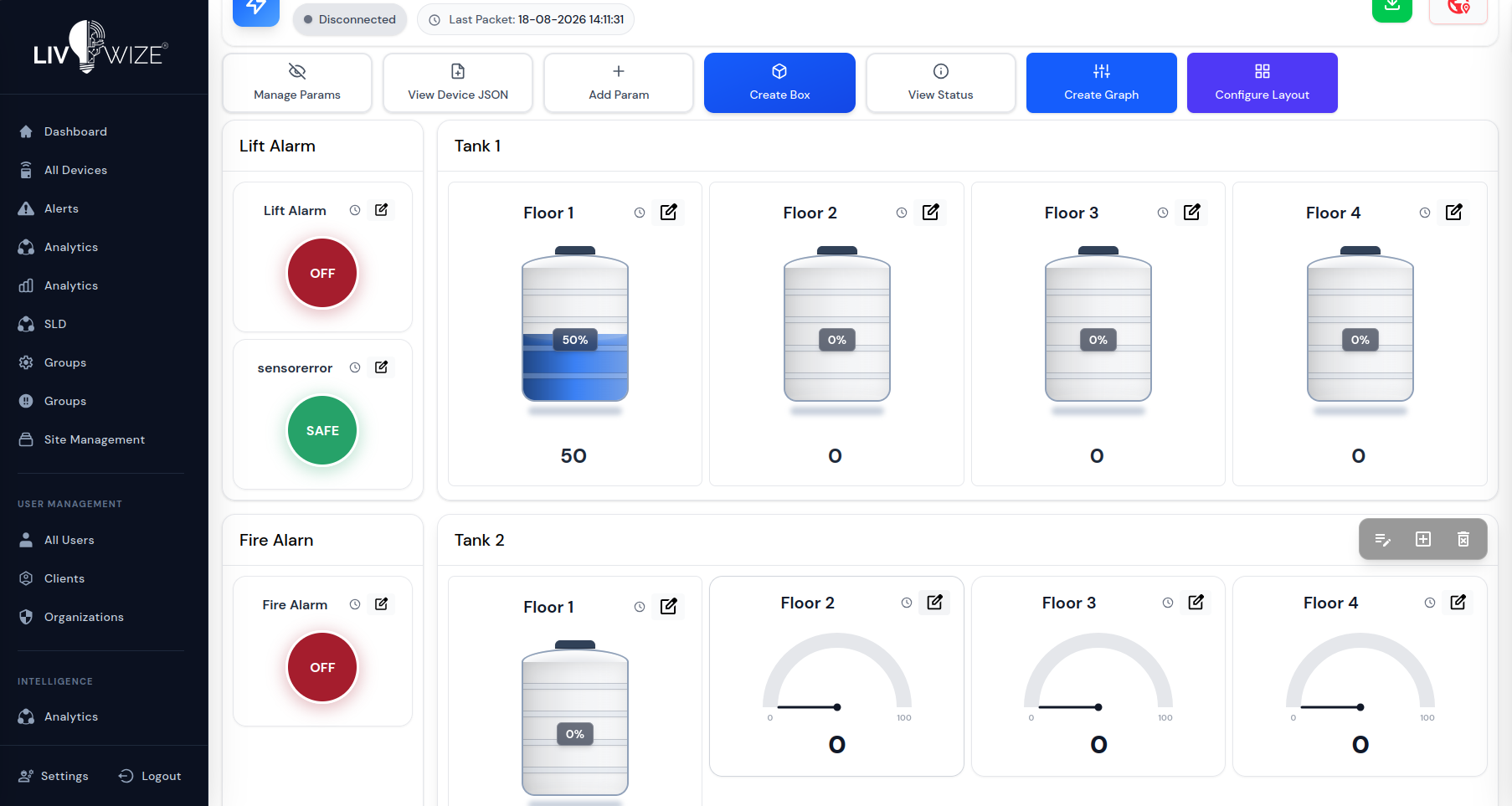This screenshot has width=1512, height=806.
Task: Click the Create Graph button
Action: (x=1102, y=83)
